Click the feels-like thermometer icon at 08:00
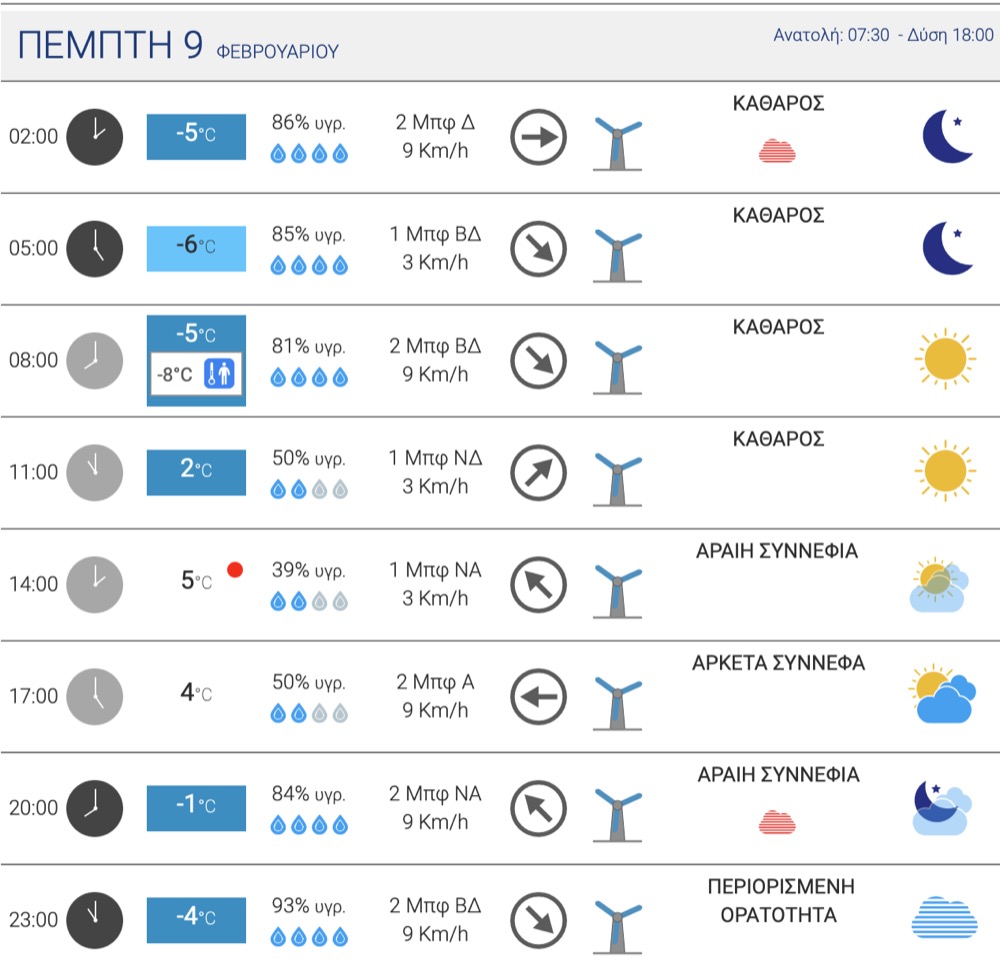 click(x=219, y=374)
